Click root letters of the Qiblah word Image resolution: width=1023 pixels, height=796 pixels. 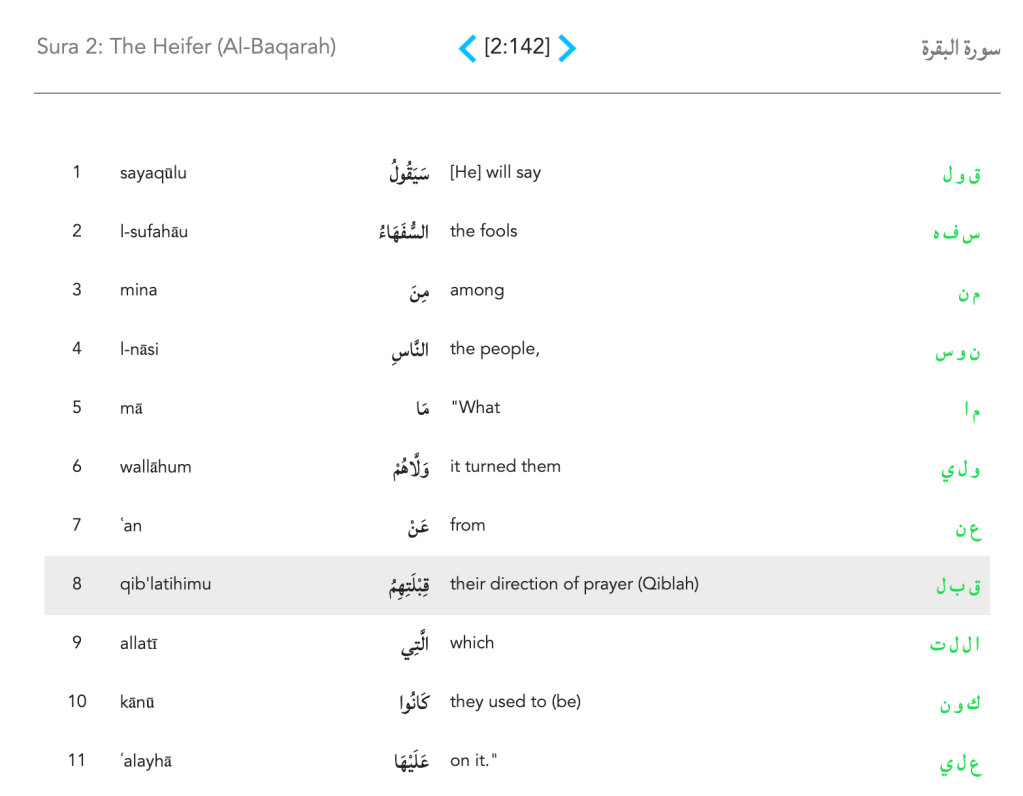point(958,586)
